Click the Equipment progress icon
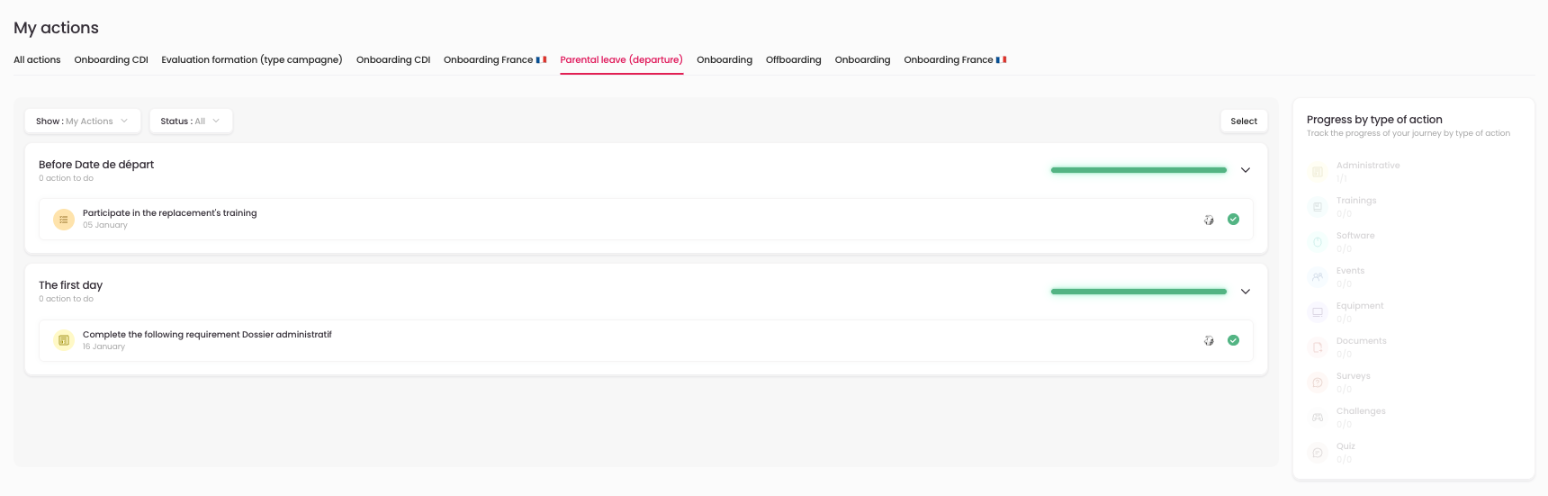 click(1318, 312)
